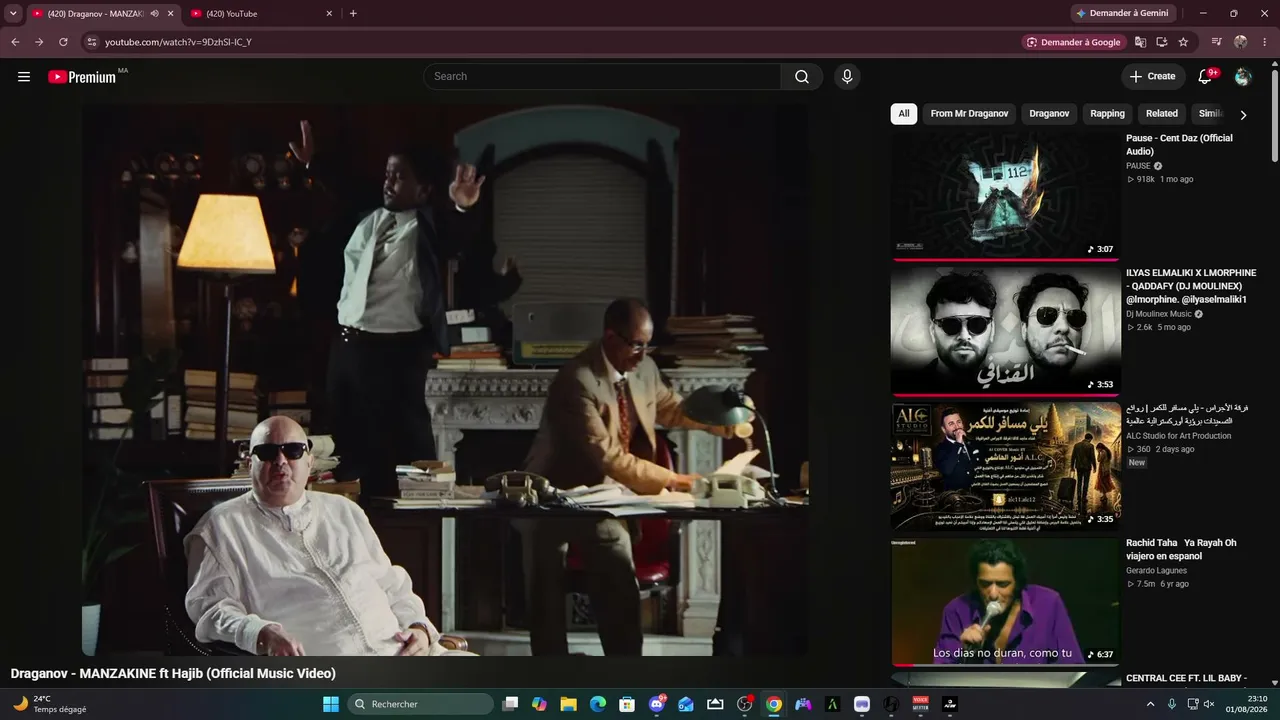Click the music video player
The image size is (1280, 720).
(445, 379)
